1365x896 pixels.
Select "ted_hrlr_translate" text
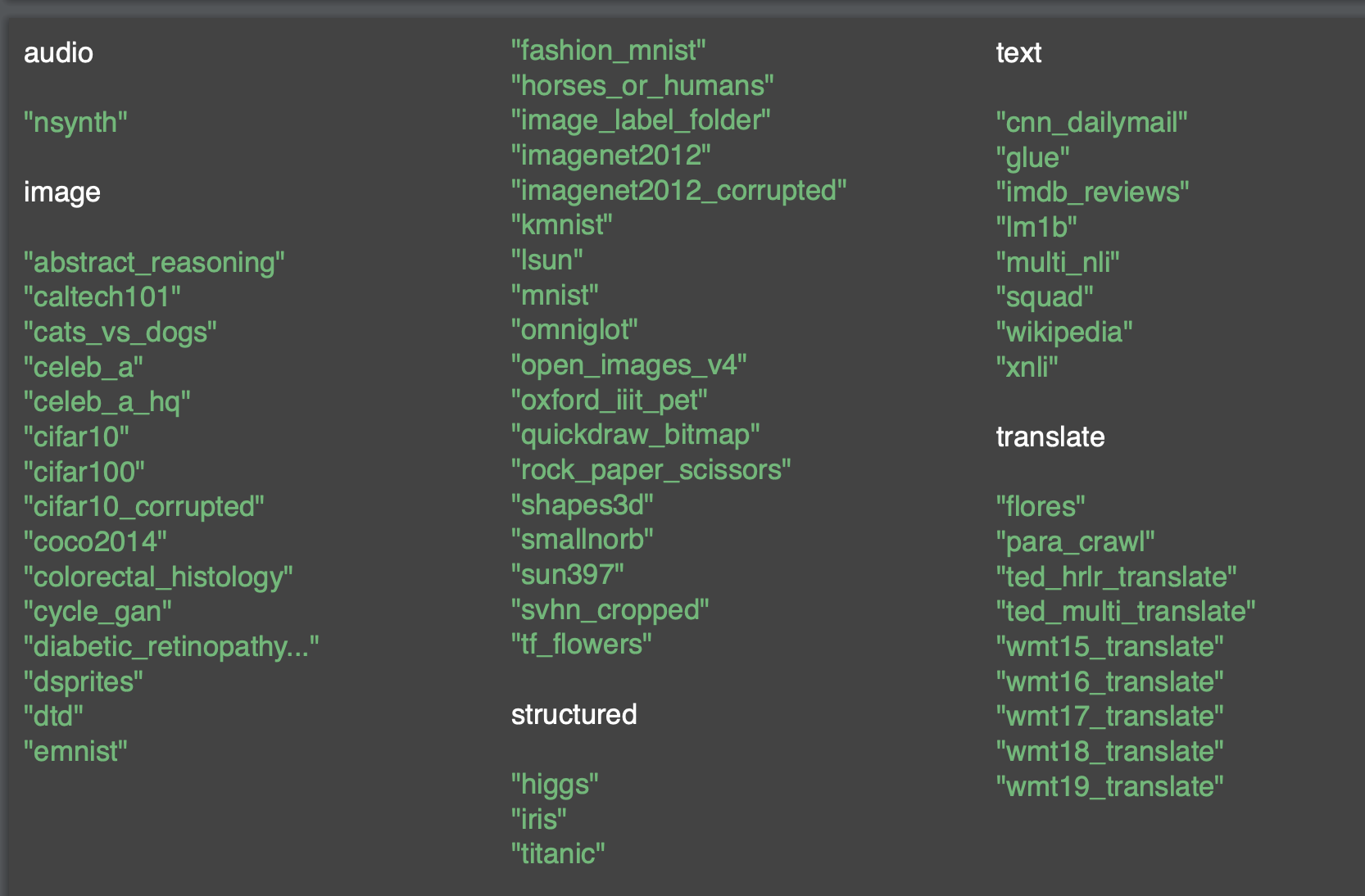click(x=1117, y=577)
